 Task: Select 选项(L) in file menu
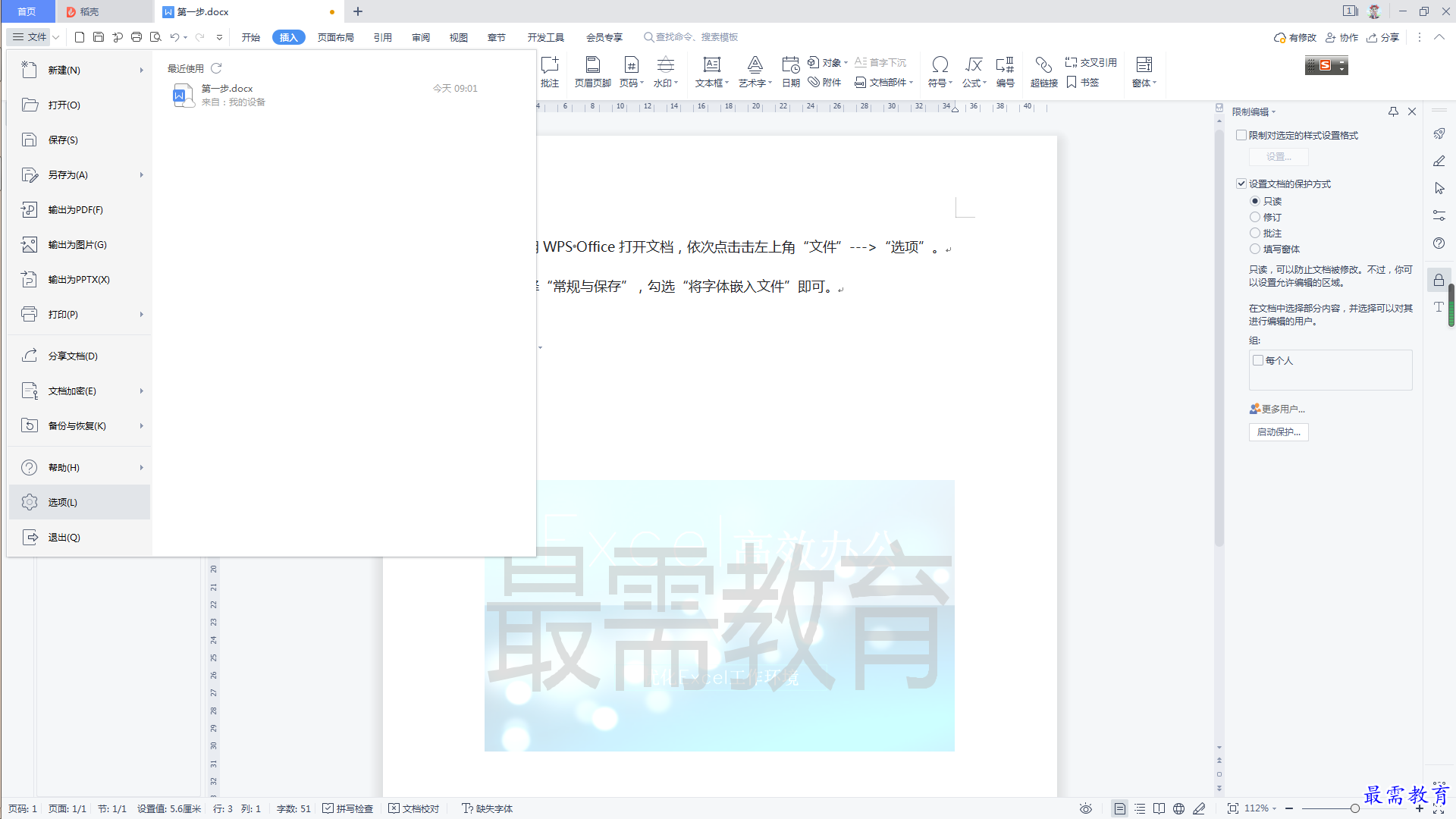[80, 502]
